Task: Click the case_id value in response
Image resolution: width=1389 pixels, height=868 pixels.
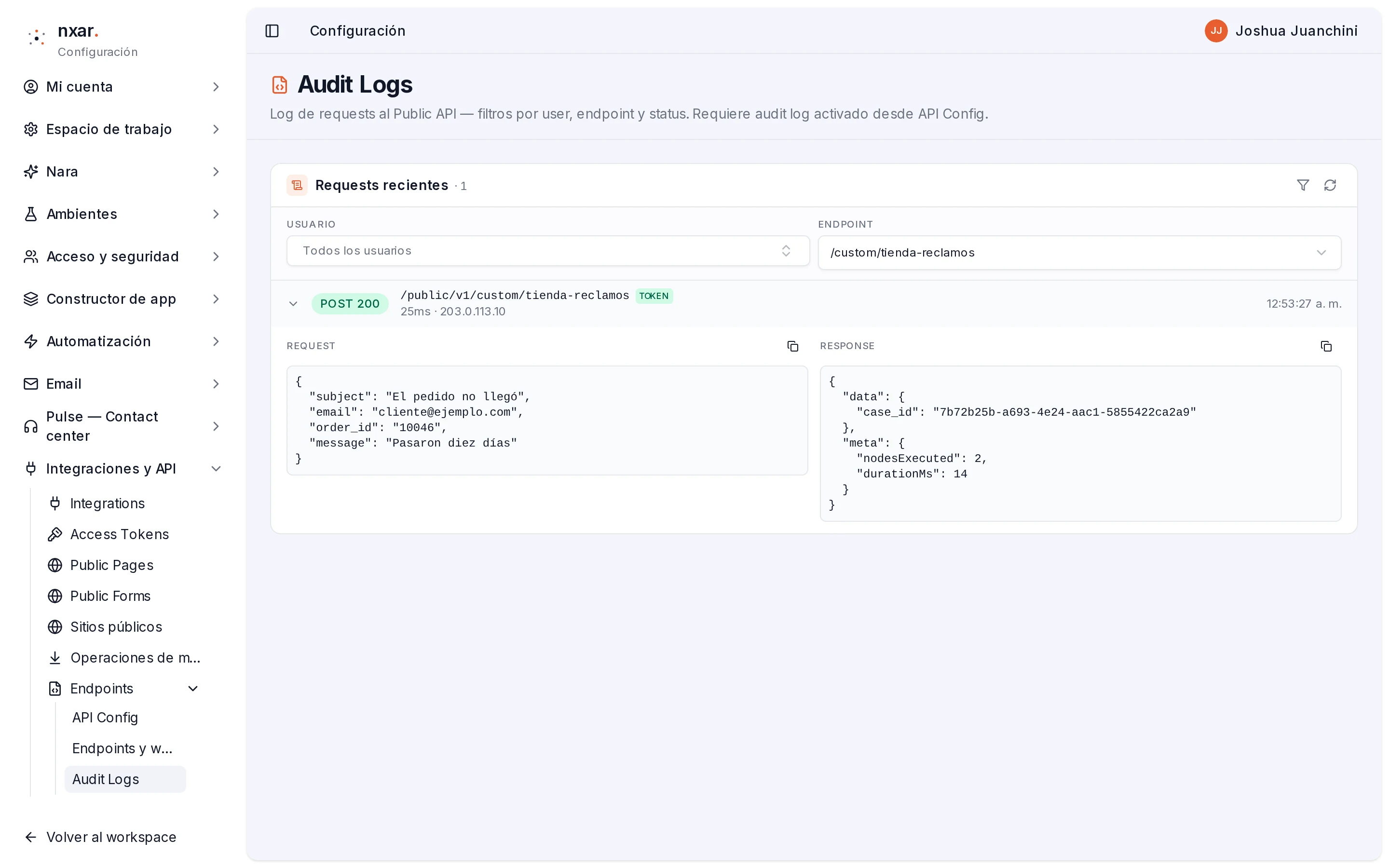Action: (1064, 412)
